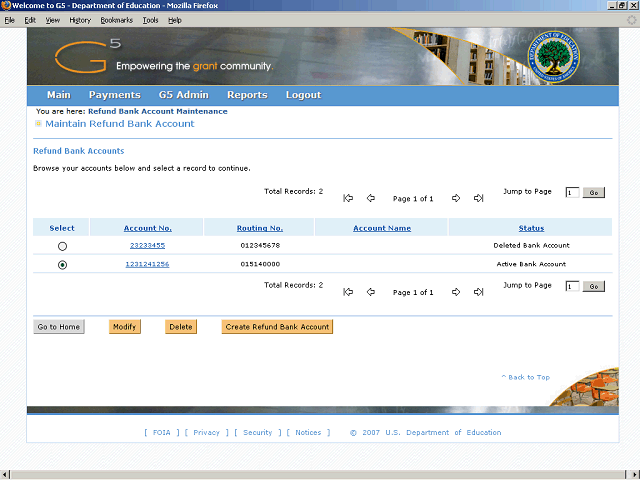Go to next page in bottom pager

point(456,292)
